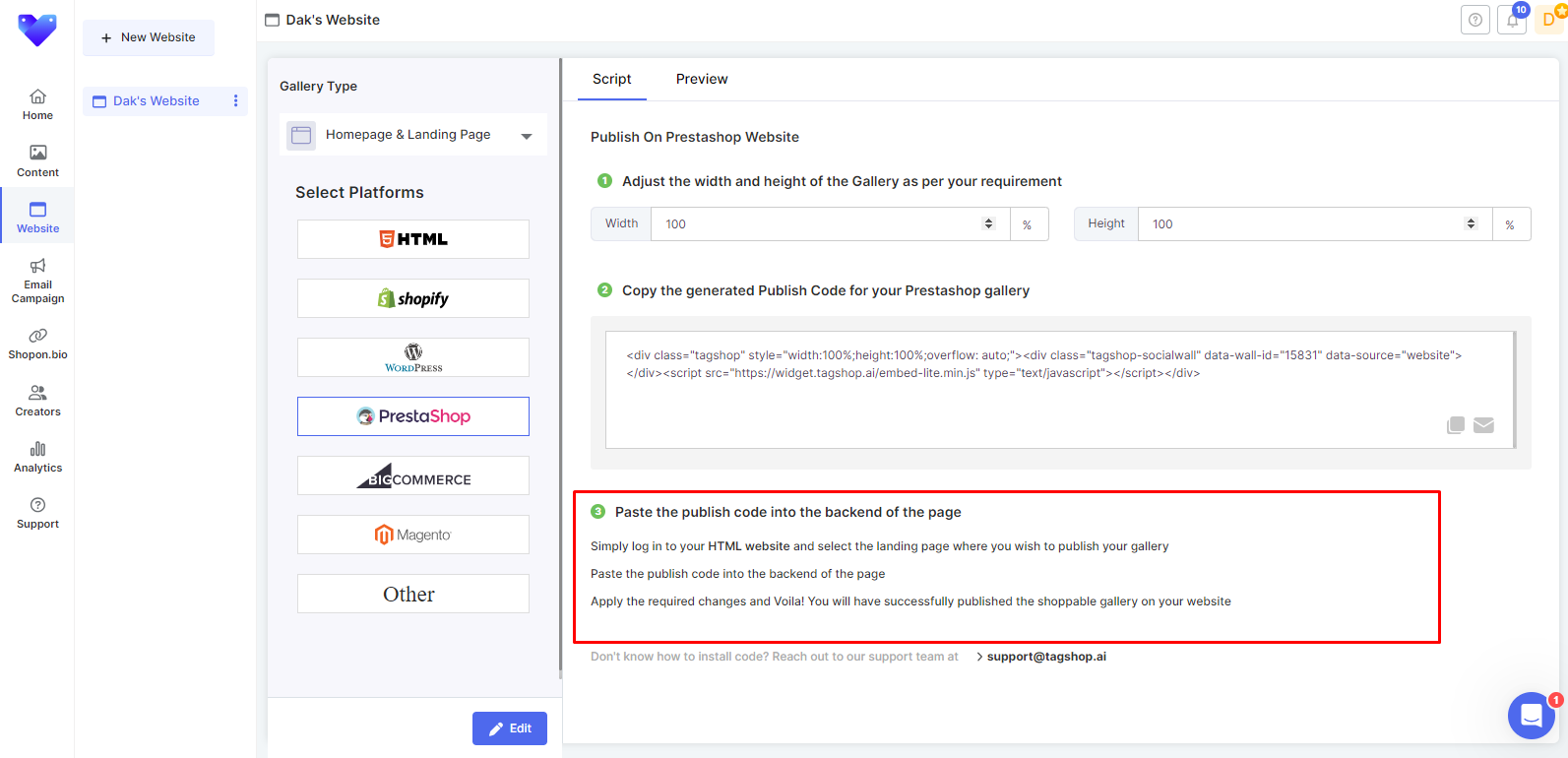
Task: Open notifications bell icon
Action: click(1513, 20)
